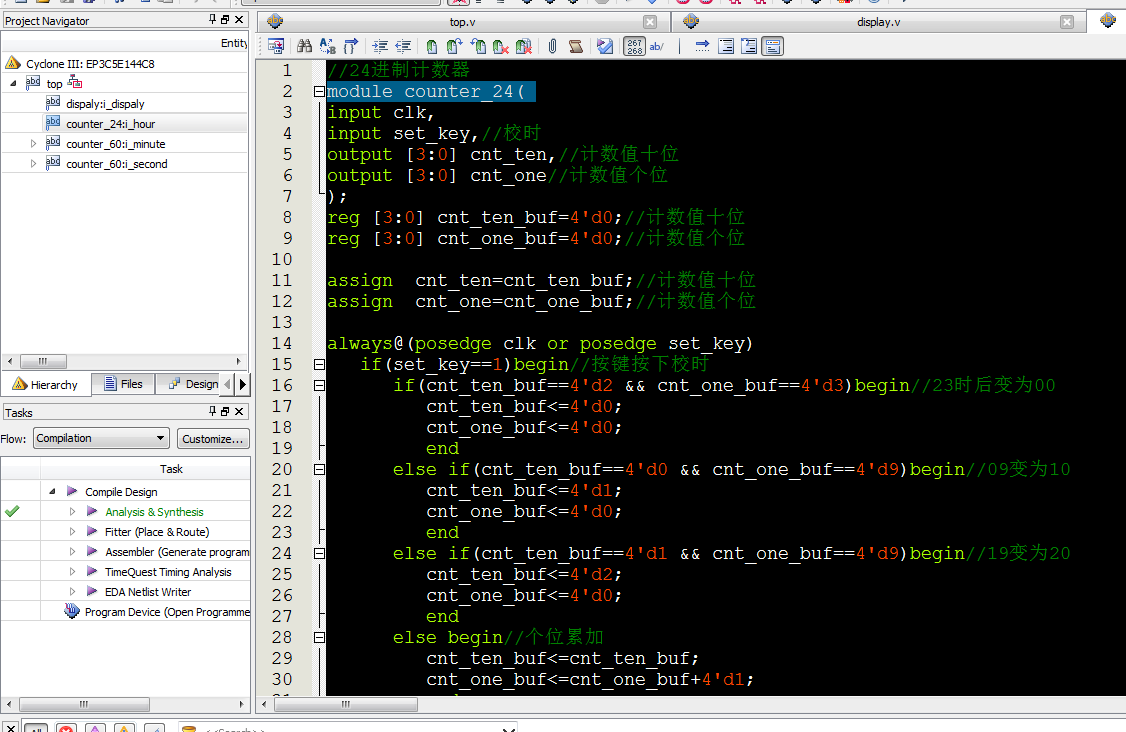
Task: Switch to the top.v editor tab
Action: click(x=462, y=22)
